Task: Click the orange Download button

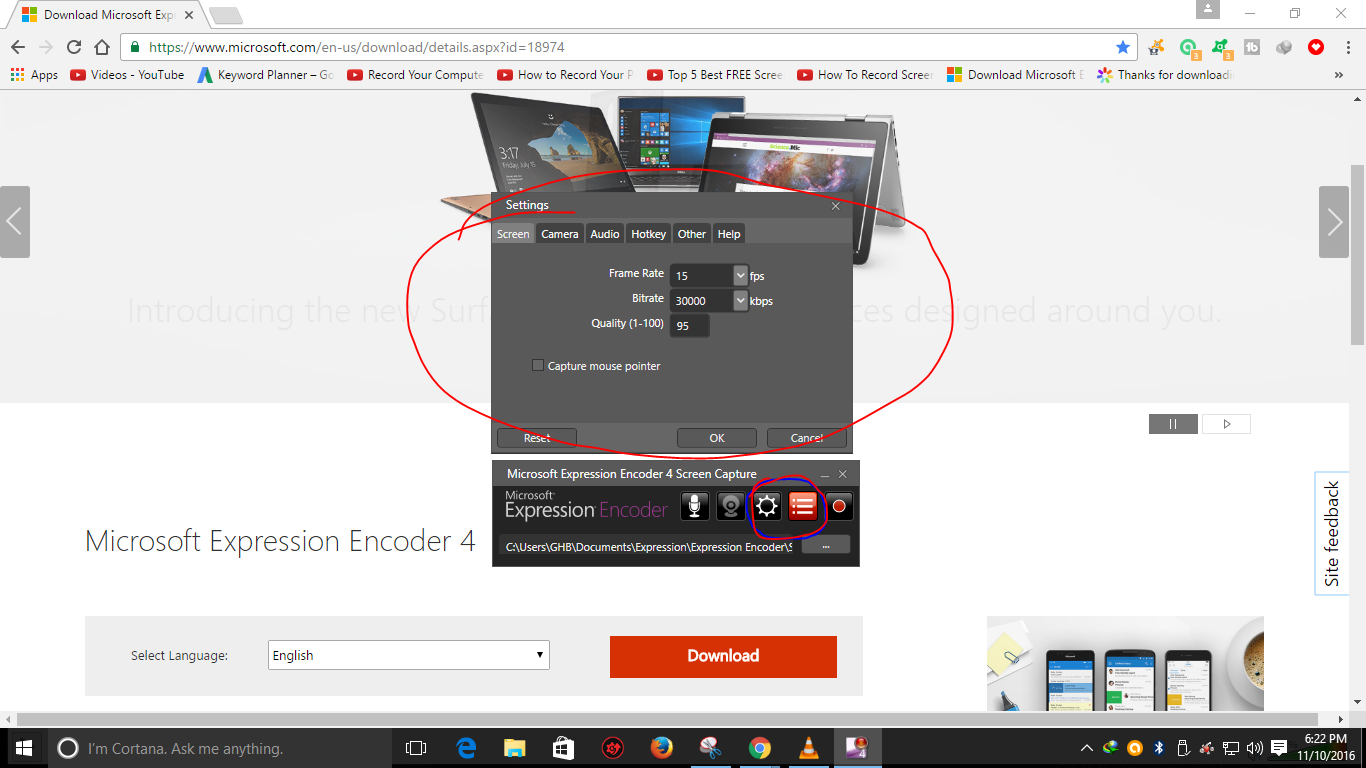Action: pos(723,656)
